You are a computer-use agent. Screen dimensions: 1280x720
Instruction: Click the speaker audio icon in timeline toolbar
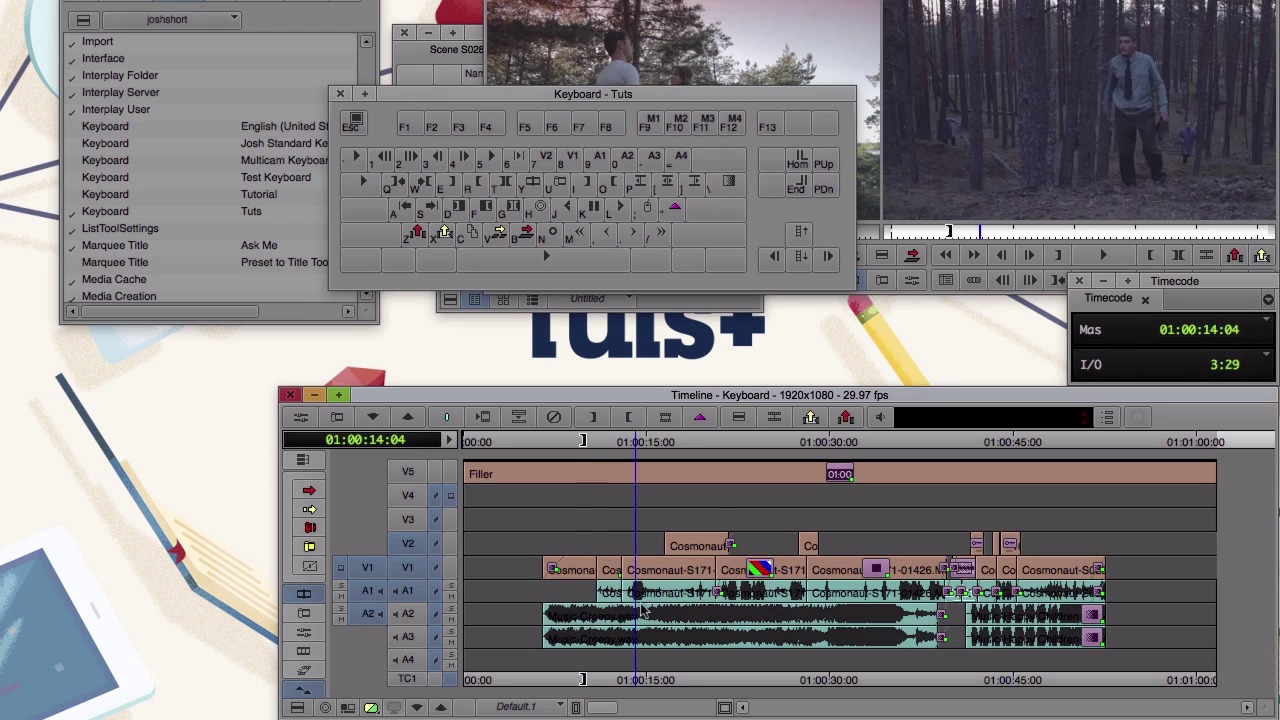[x=880, y=417]
